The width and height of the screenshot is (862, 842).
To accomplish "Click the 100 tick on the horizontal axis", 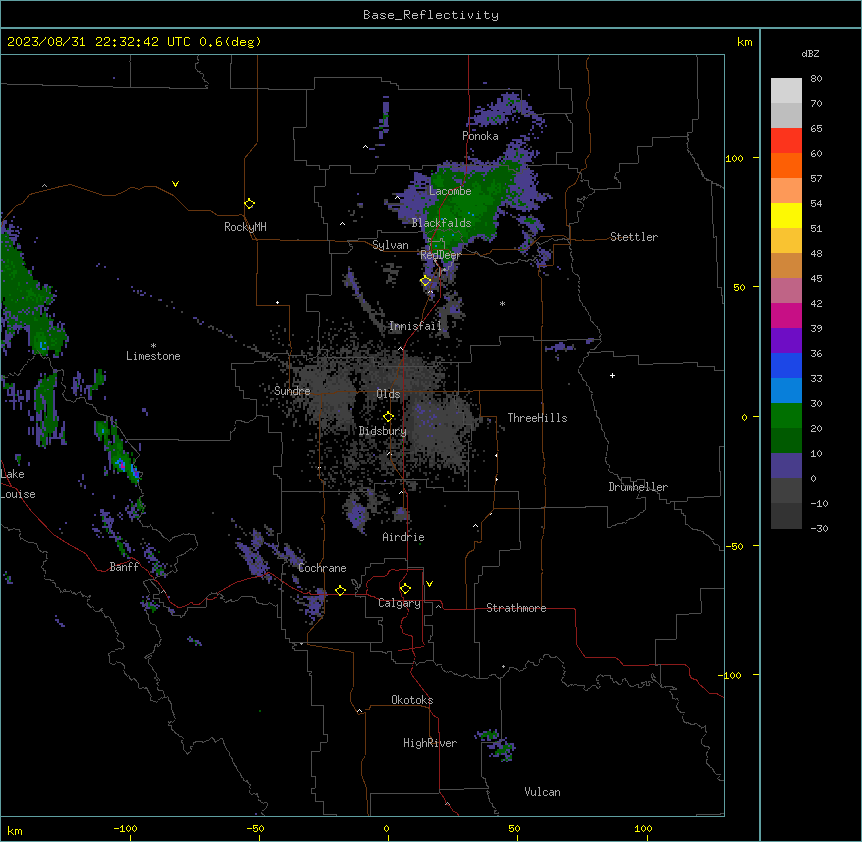I will point(643,828).
